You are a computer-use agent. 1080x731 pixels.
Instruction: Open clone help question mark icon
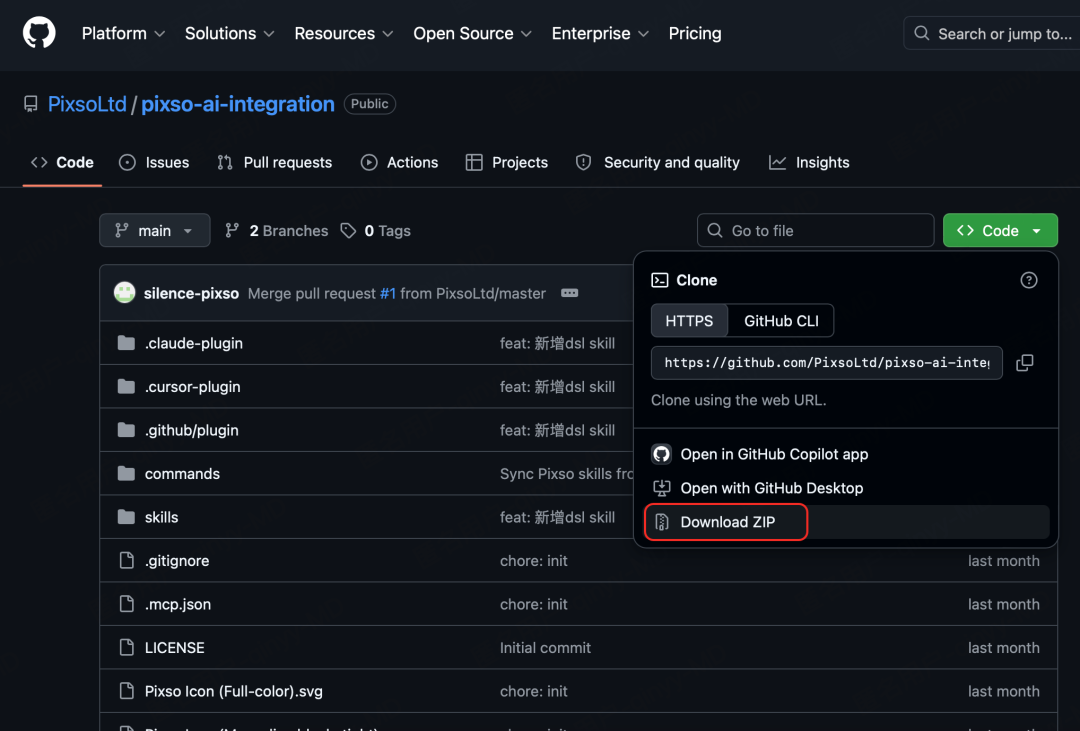click(x=1029, y=280)
